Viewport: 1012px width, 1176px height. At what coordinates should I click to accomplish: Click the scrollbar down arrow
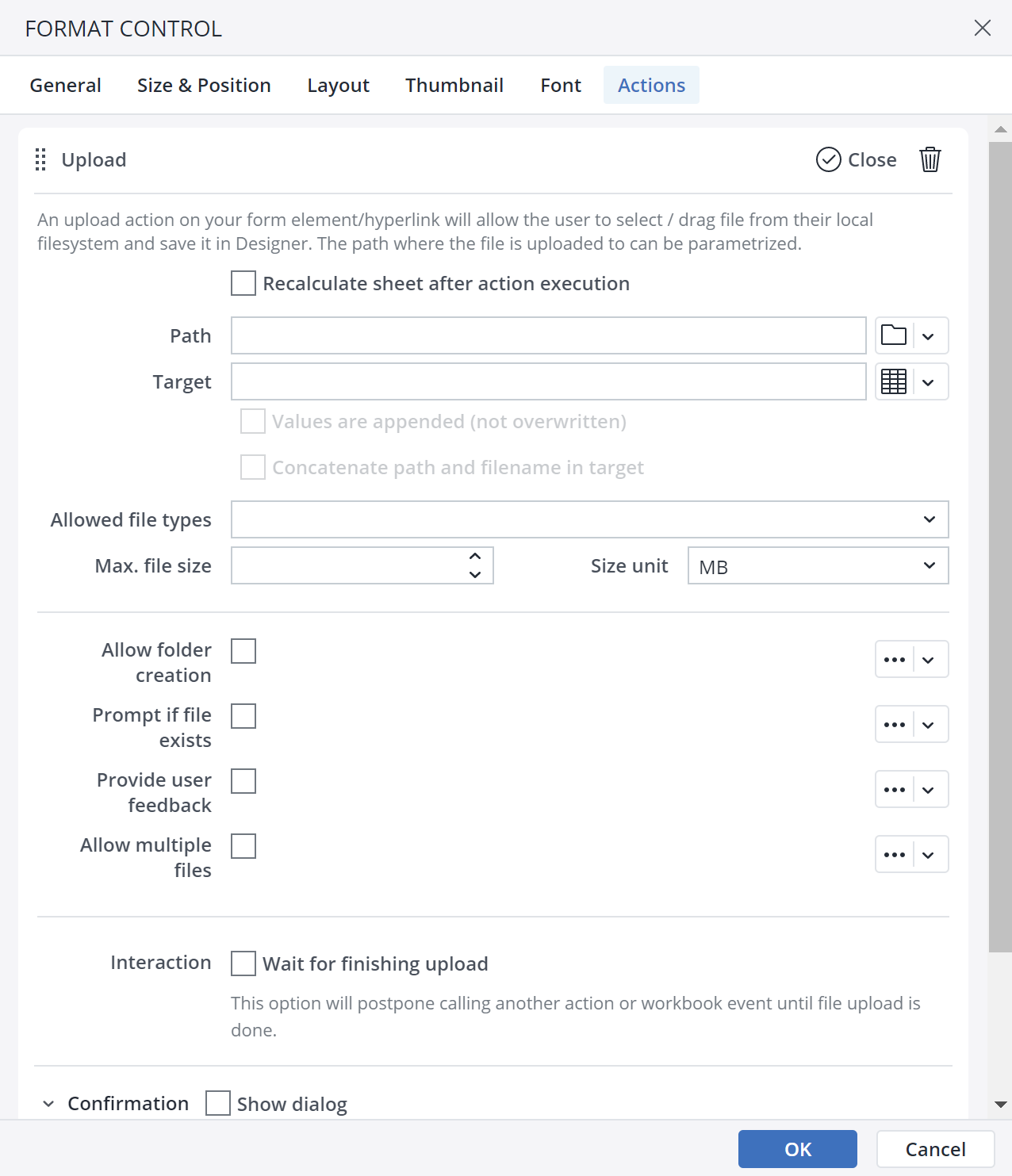pyautogui.click(x=1001, y=1104)
